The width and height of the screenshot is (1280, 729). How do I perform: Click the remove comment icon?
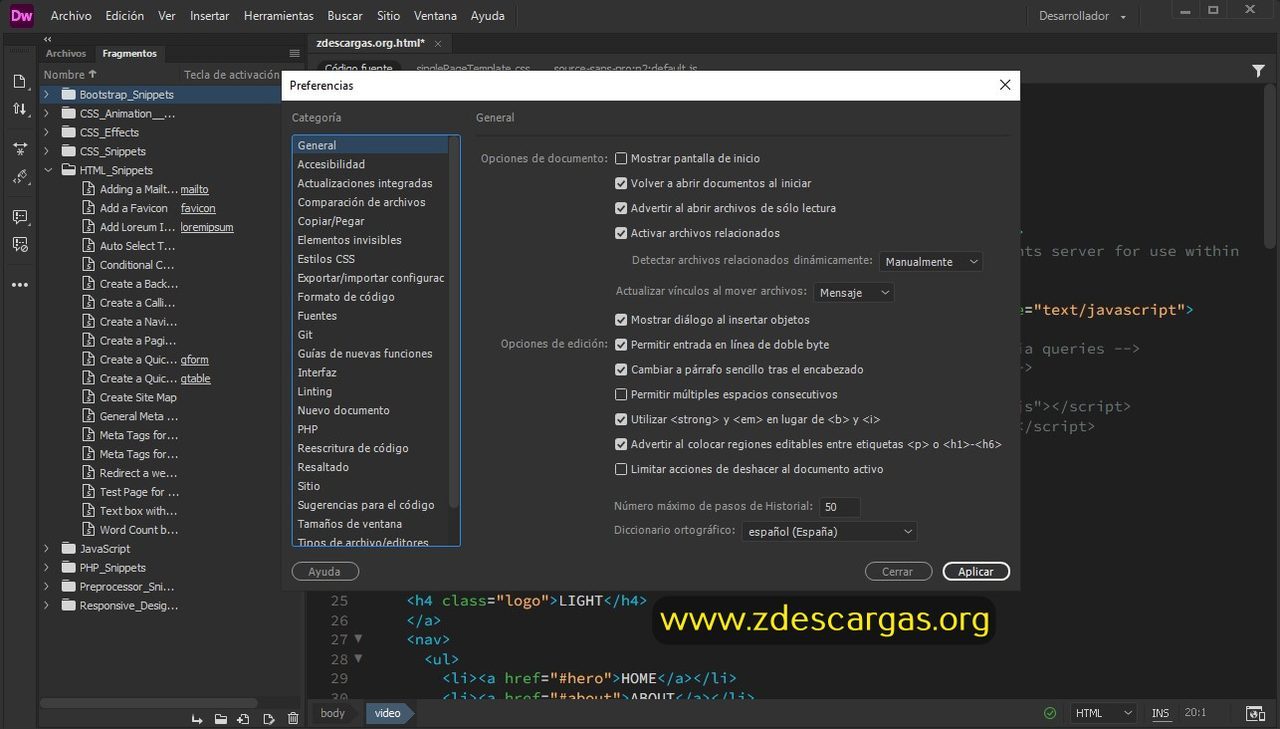19,244
